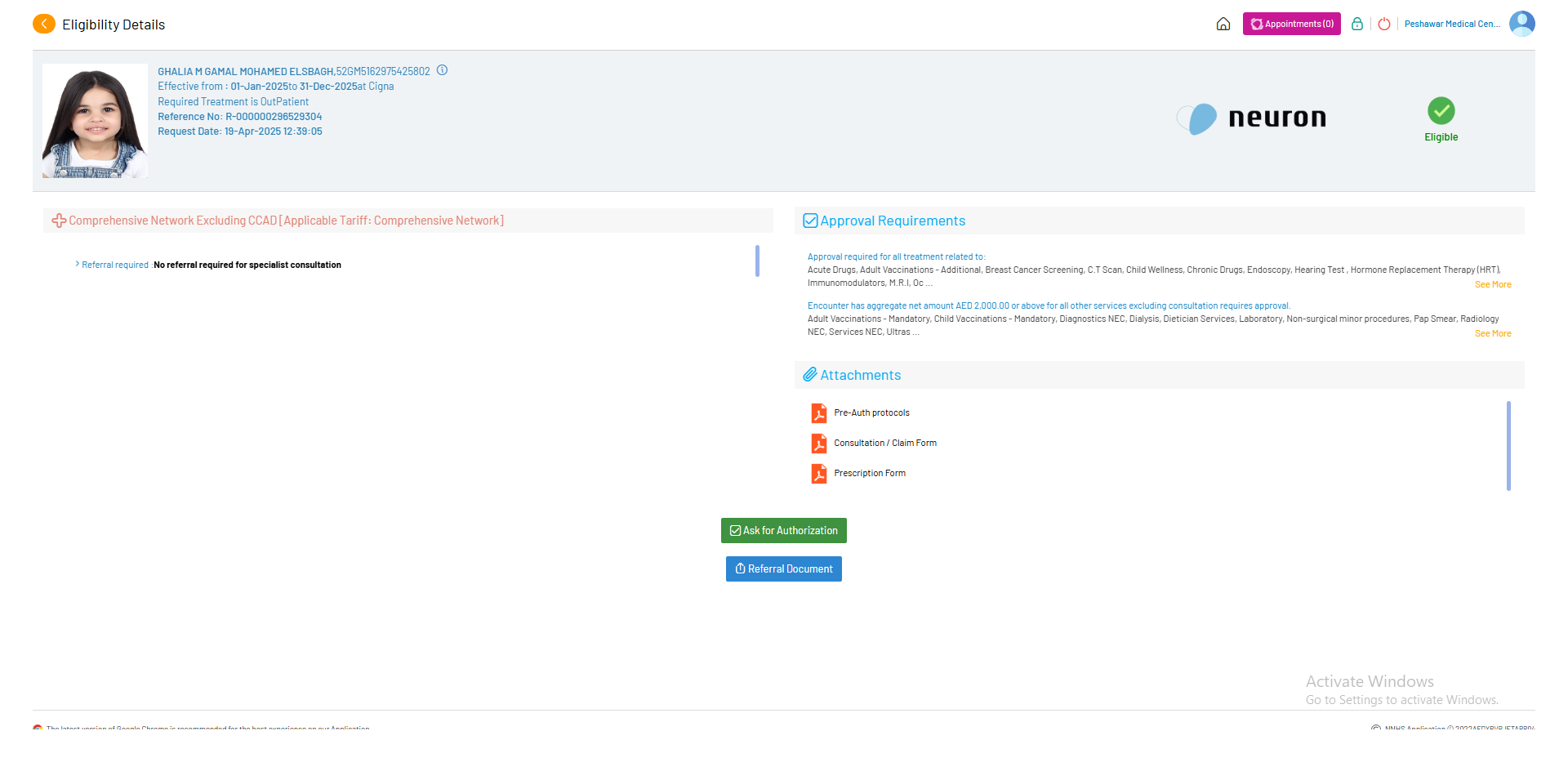Open Peshawar Medical Cen... account menu
This screenshot has width=1568, height=758.
pyautogui.click(x=1451, y=25)
